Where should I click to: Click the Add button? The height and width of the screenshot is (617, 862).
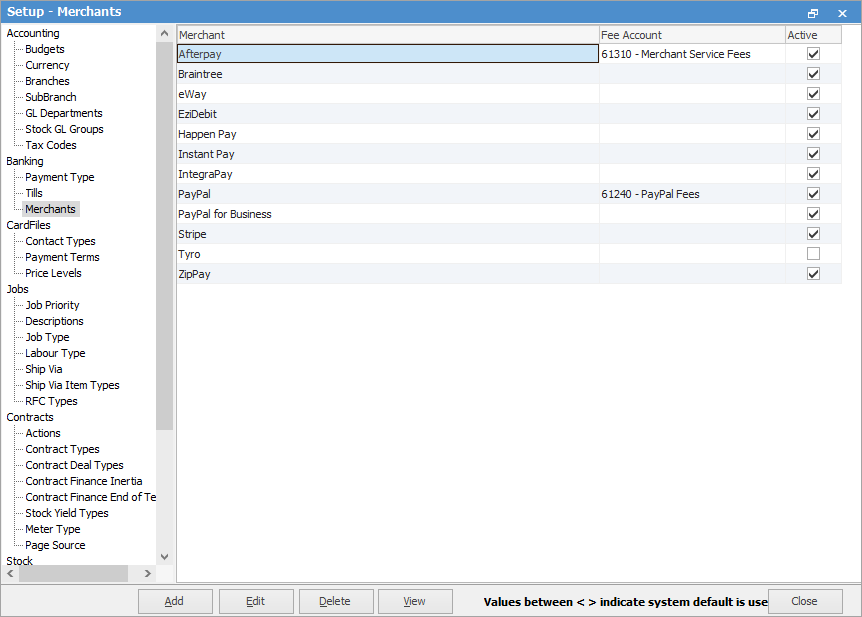[x=175, y=601]
